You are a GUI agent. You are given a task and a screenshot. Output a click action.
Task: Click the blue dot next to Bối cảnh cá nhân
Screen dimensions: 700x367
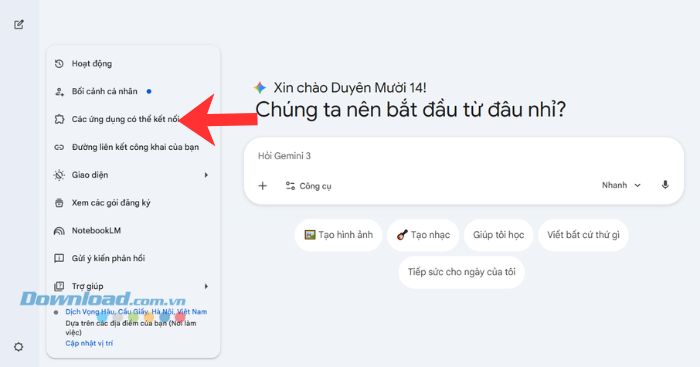tap(149, 92)
